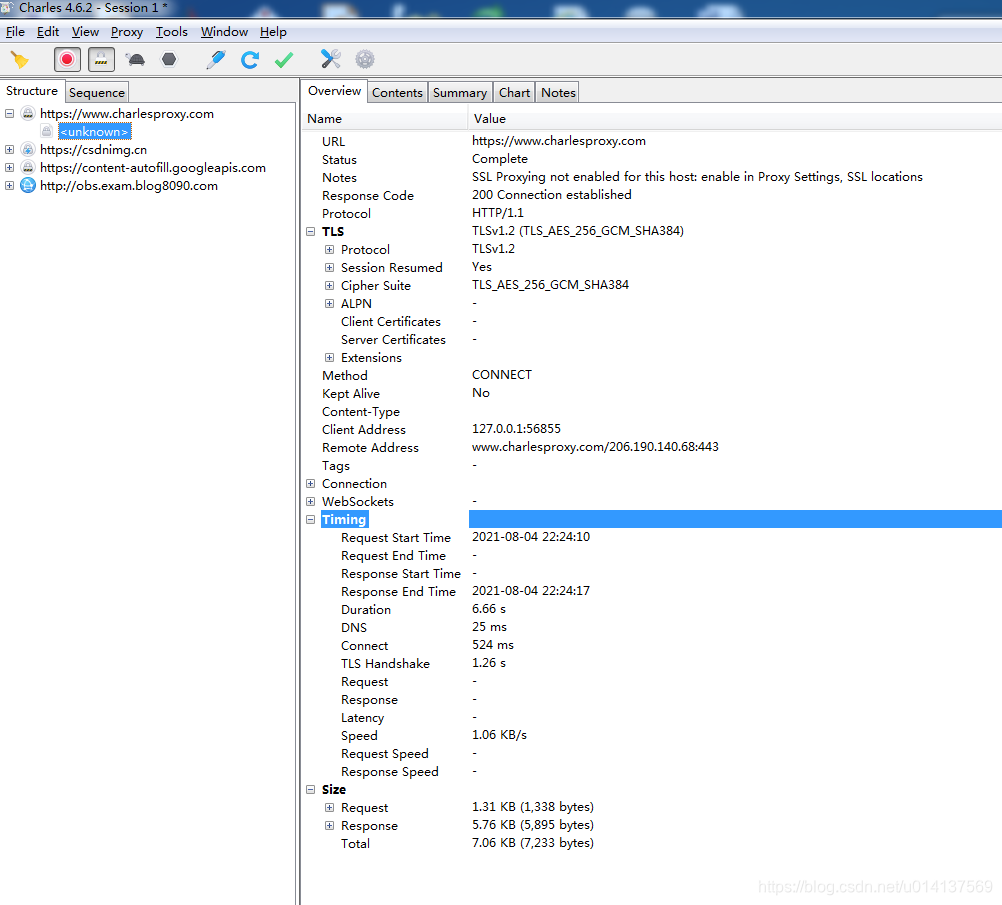Select the Chart tab
The image size is (1002, 905).
(514, 93)
